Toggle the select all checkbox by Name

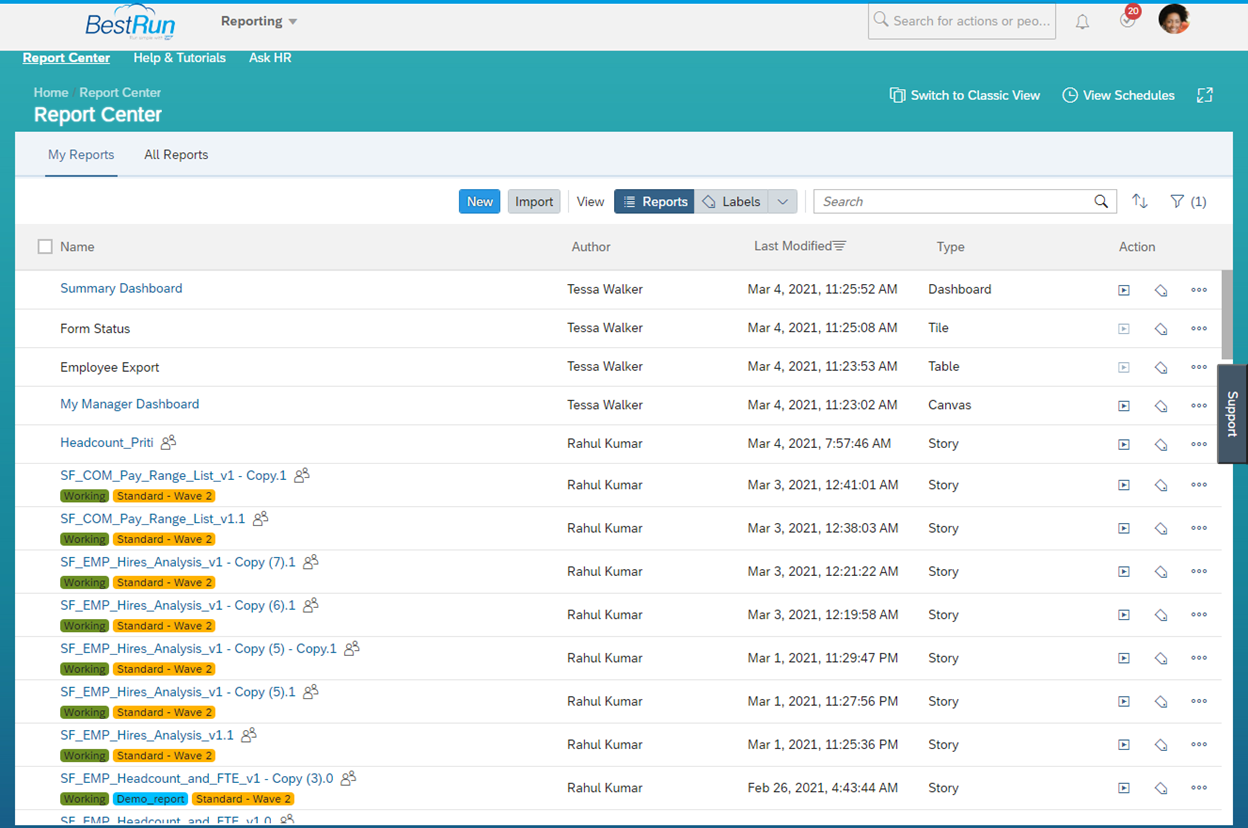tap(45, 246)
